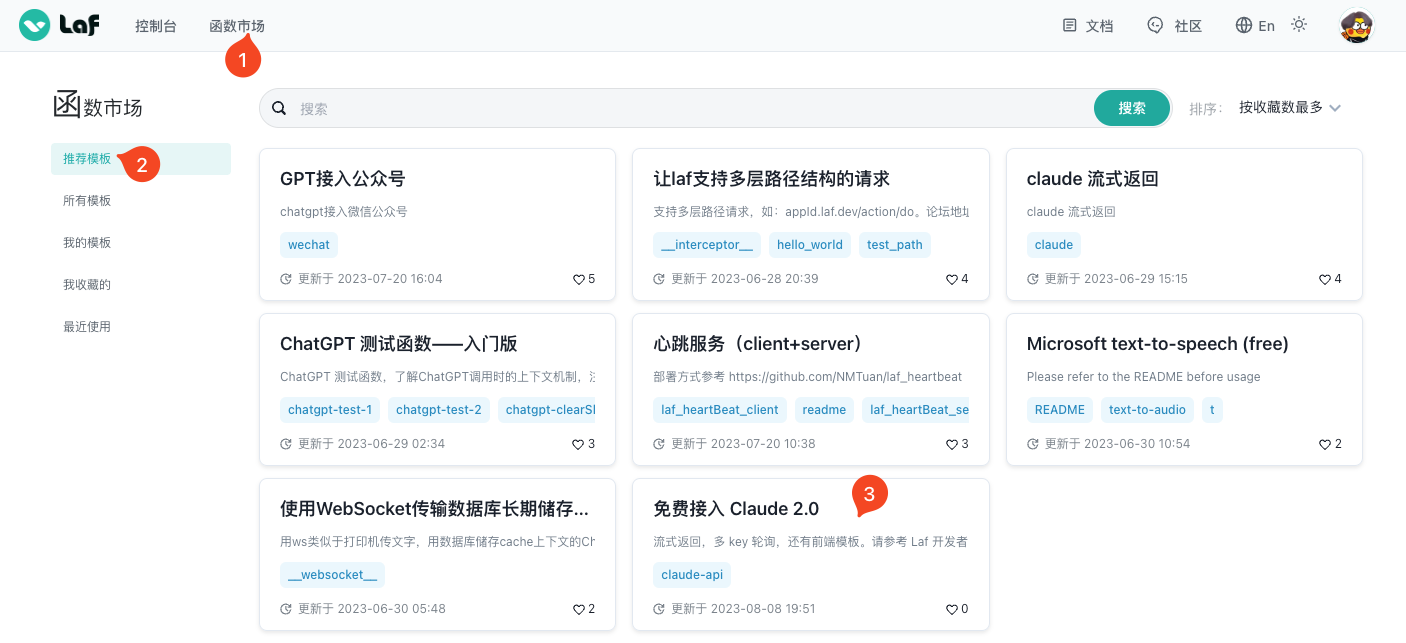This screenshot has height=643, width=1406.
Task: Click the claude tag
Action: click(x=1054, y=245)
